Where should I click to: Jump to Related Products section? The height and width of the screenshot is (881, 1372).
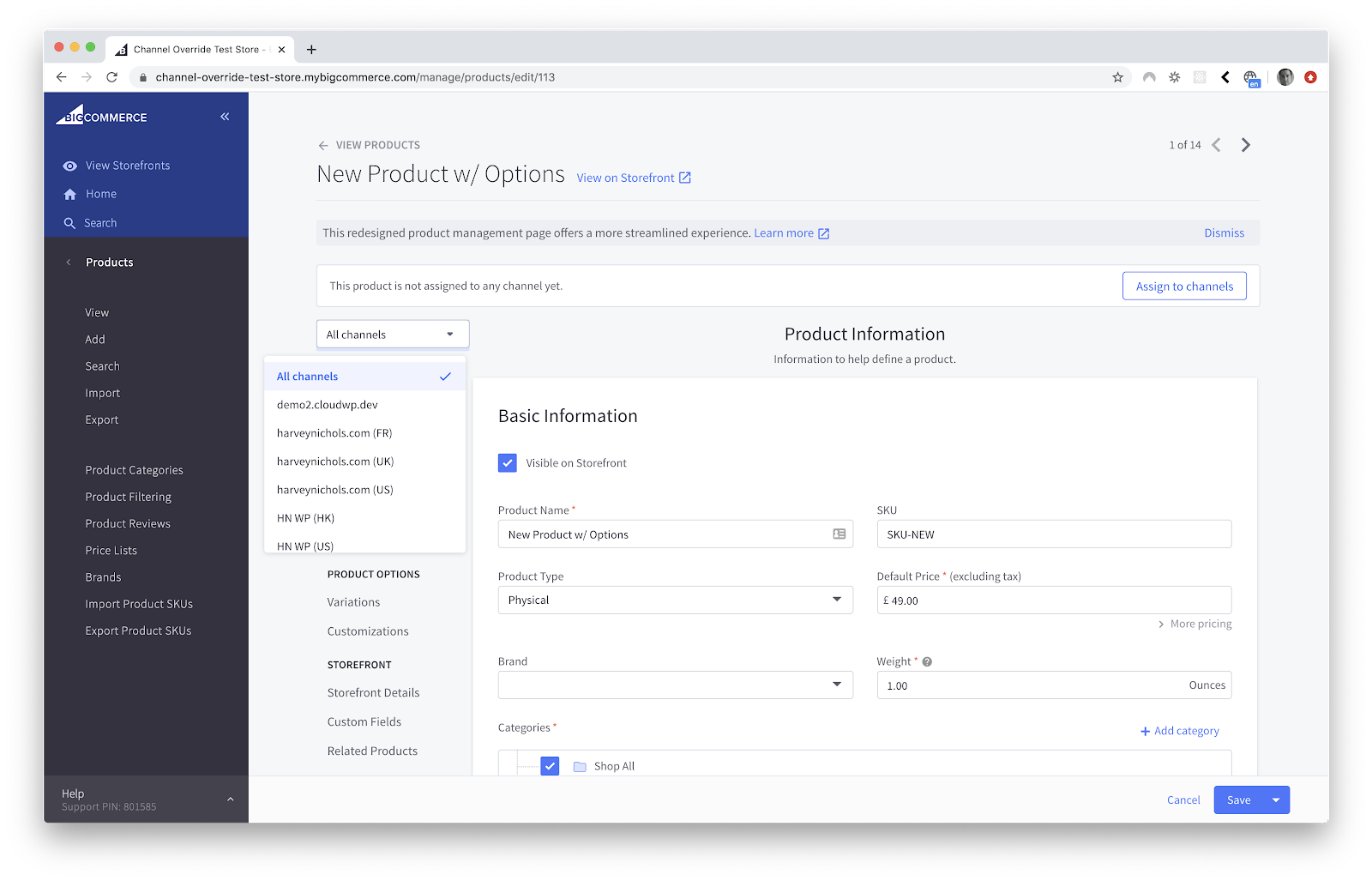(x=372, y=751)
